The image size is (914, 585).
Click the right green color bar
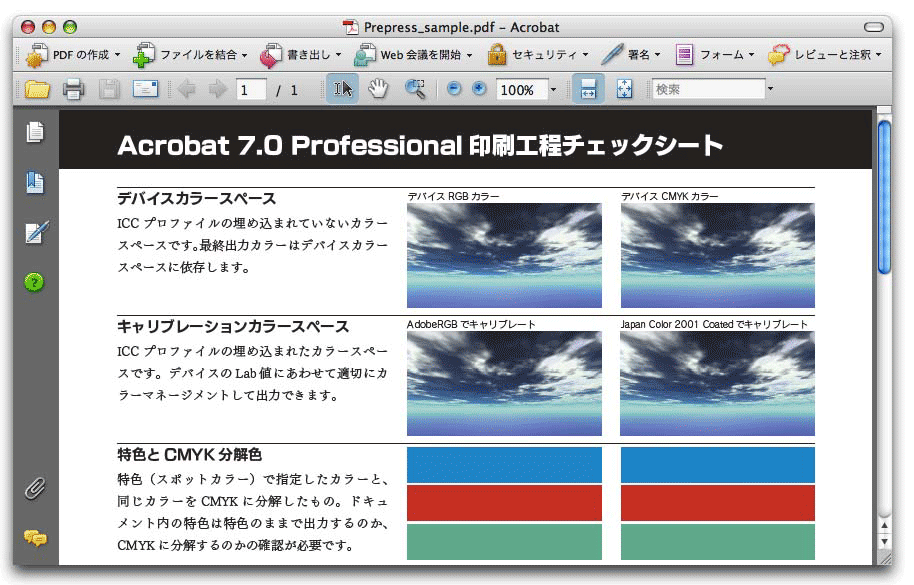click(x=718, y=542)
